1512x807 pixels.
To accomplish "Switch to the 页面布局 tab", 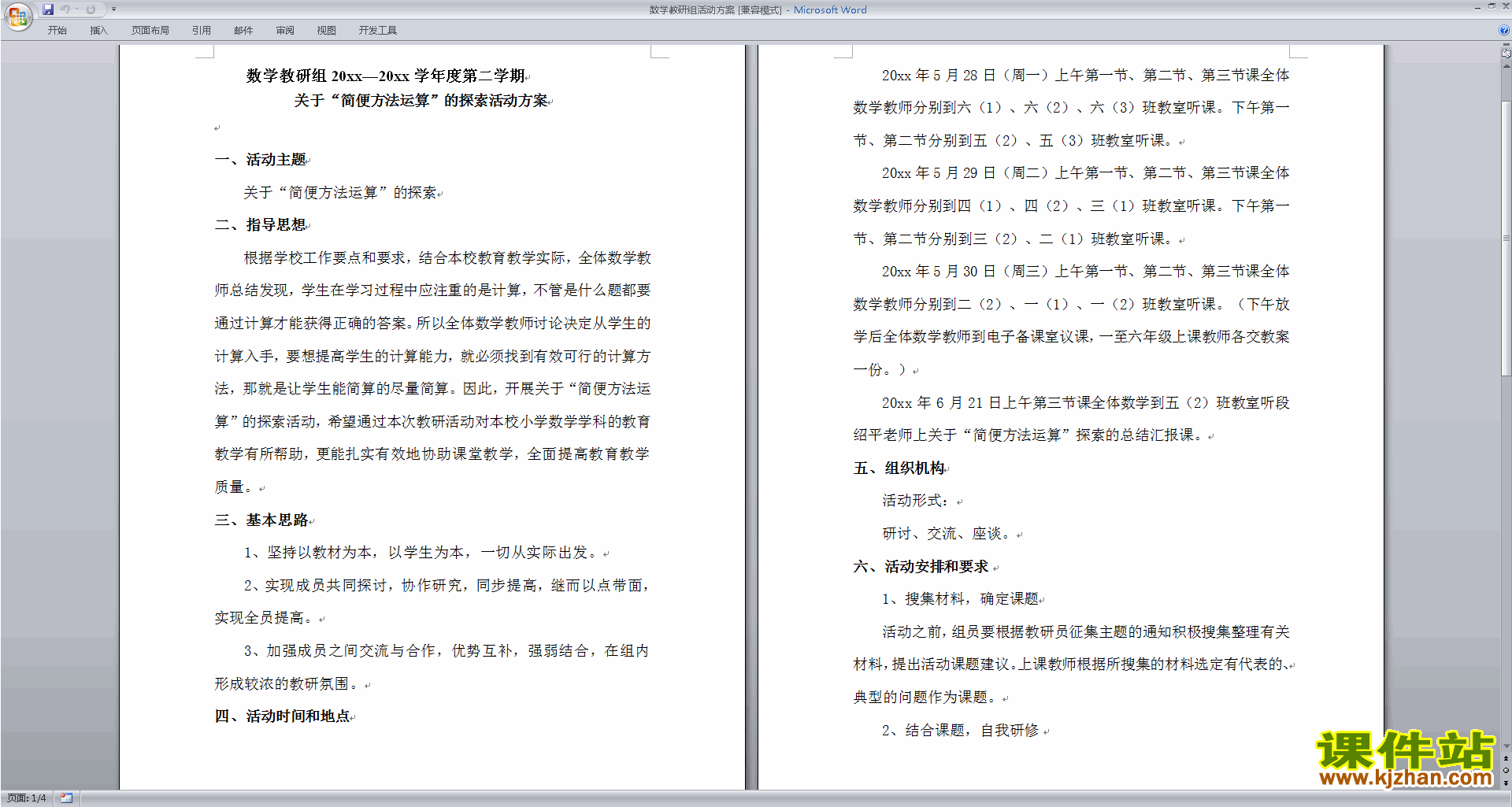I will (x=150, y=30).
